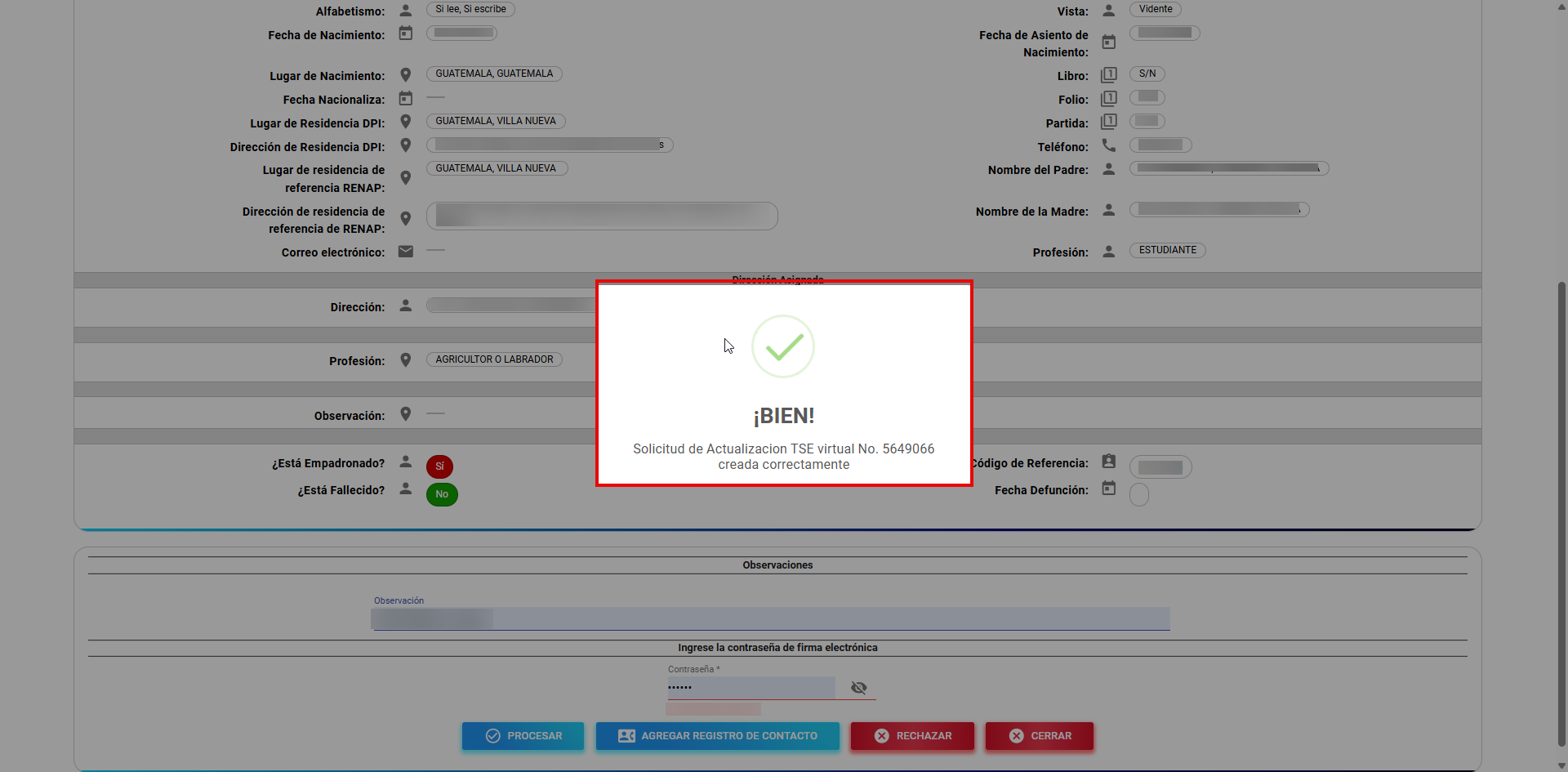Click the person icon beside Nombre del Padre

pyautogui.click(x=1108, y=169)
